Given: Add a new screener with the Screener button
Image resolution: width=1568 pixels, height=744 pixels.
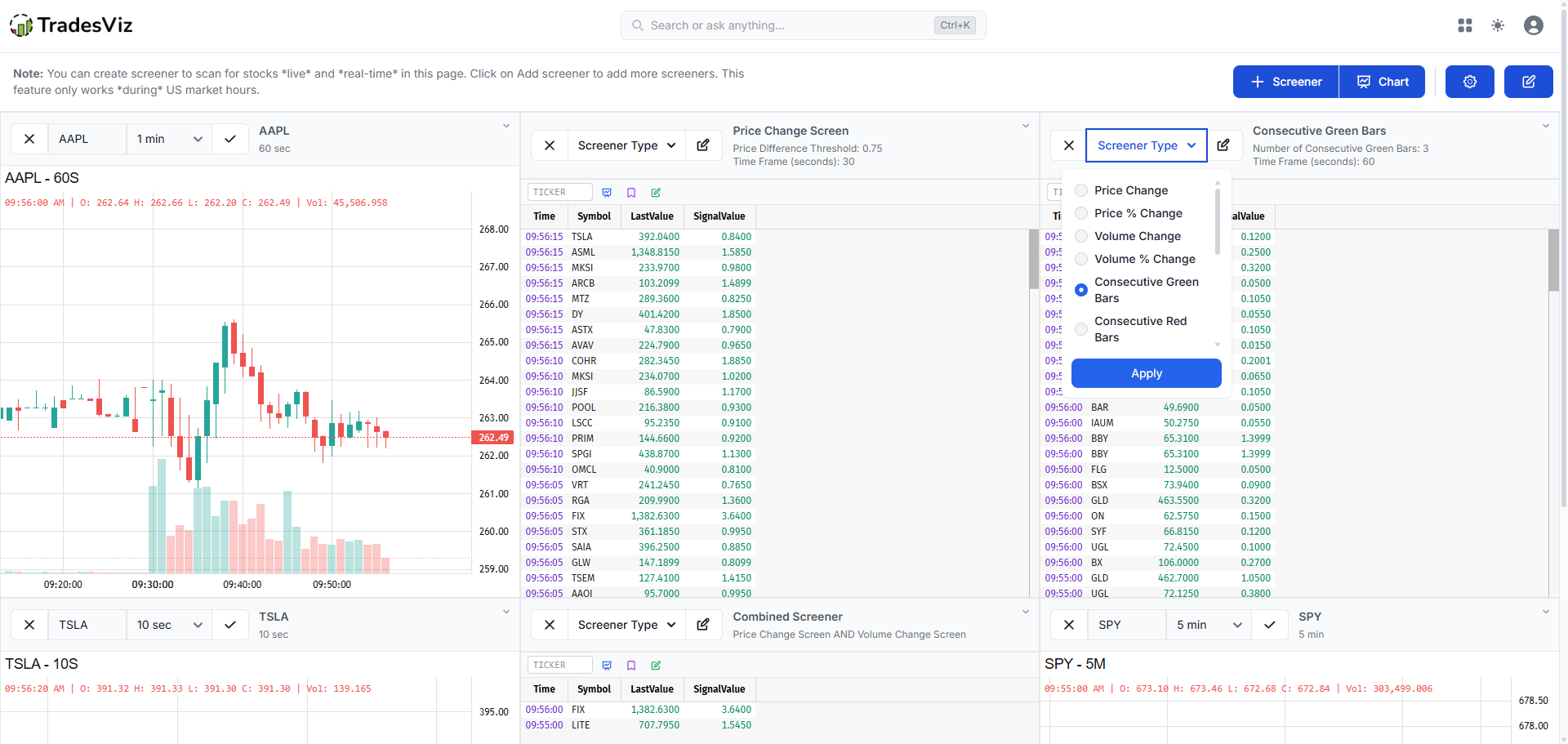Looking at the screenshot, I should (x=1285, y=82).
